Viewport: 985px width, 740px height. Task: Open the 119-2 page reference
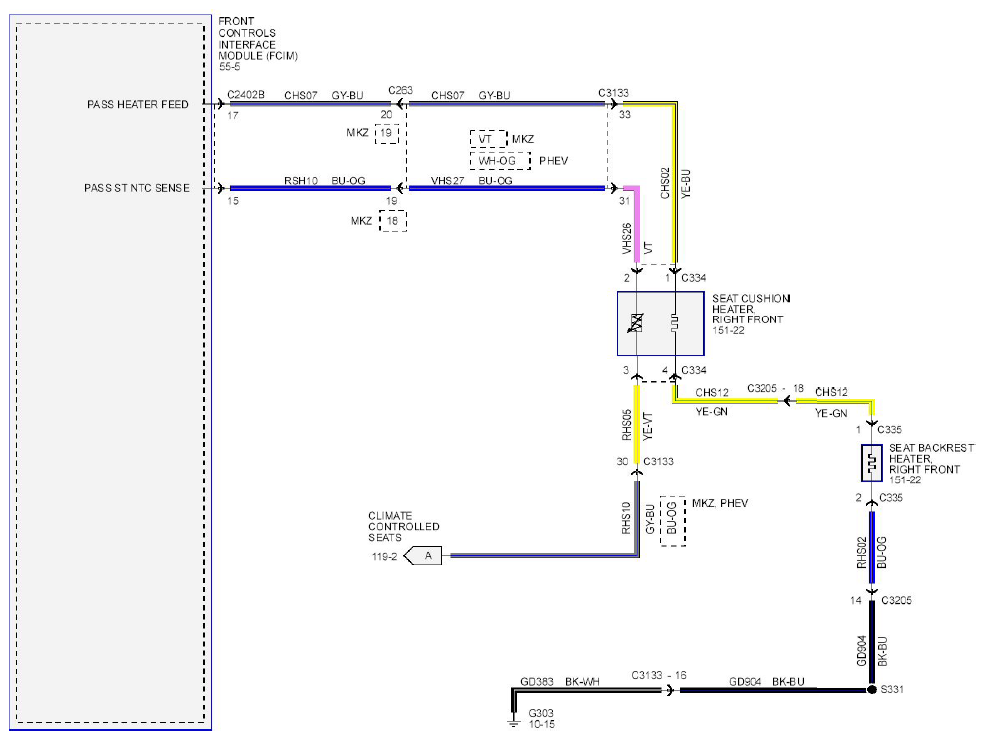pos(384,557)
